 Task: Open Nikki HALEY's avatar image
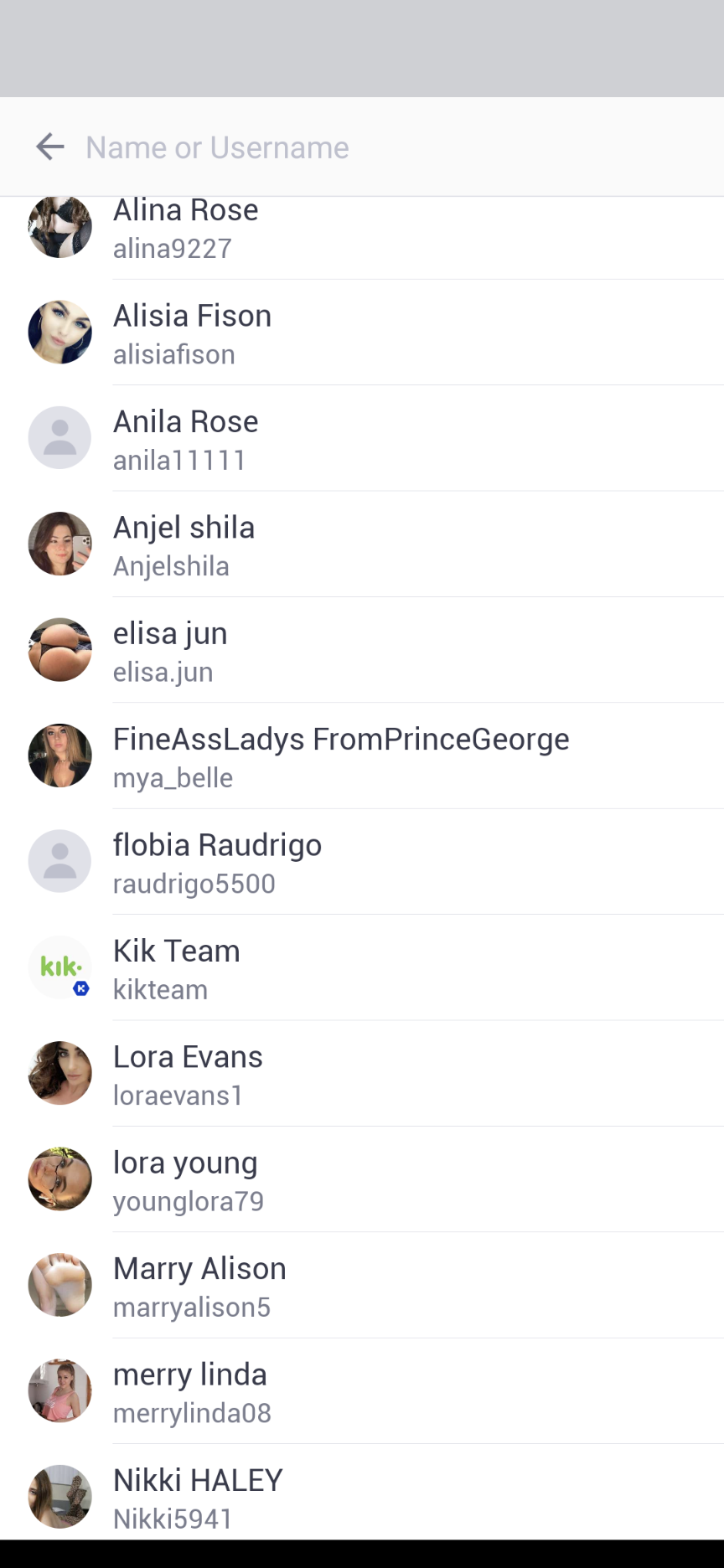click(59, 1496)
